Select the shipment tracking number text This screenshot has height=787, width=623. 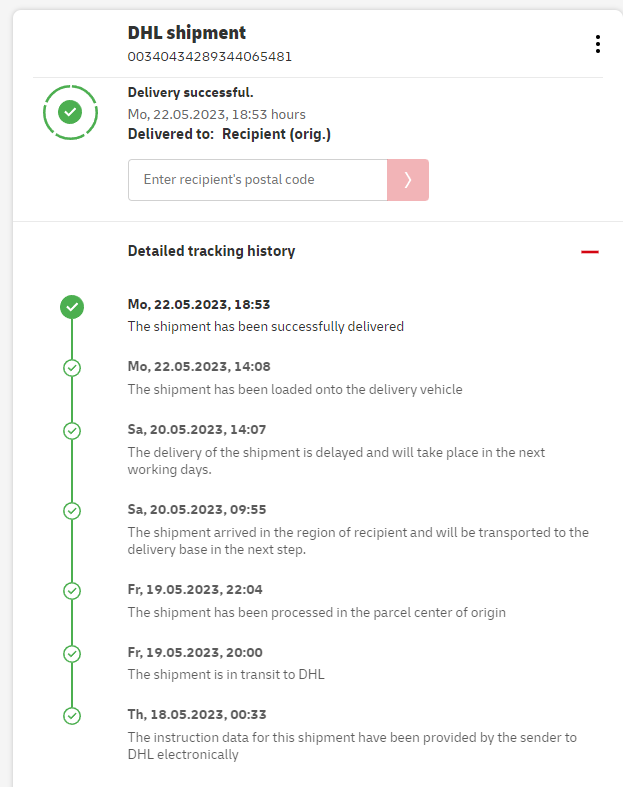pyautogui.click(x=209, y=56)
